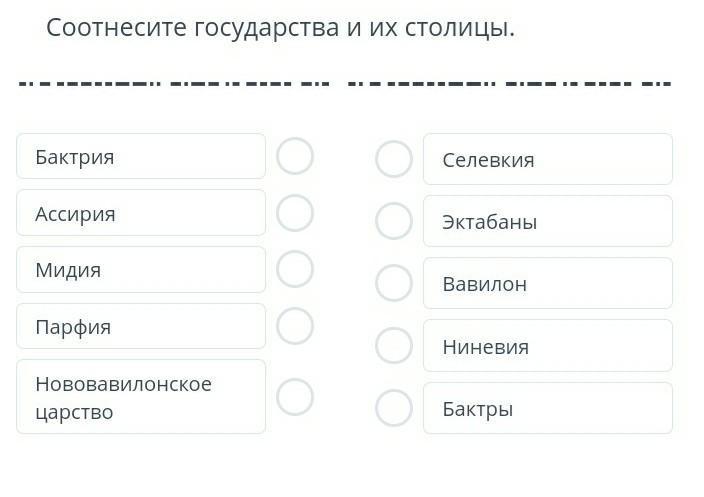
Task: Select the circle next to Мидия
Action: pyautogui.click(x=295, y=269)
